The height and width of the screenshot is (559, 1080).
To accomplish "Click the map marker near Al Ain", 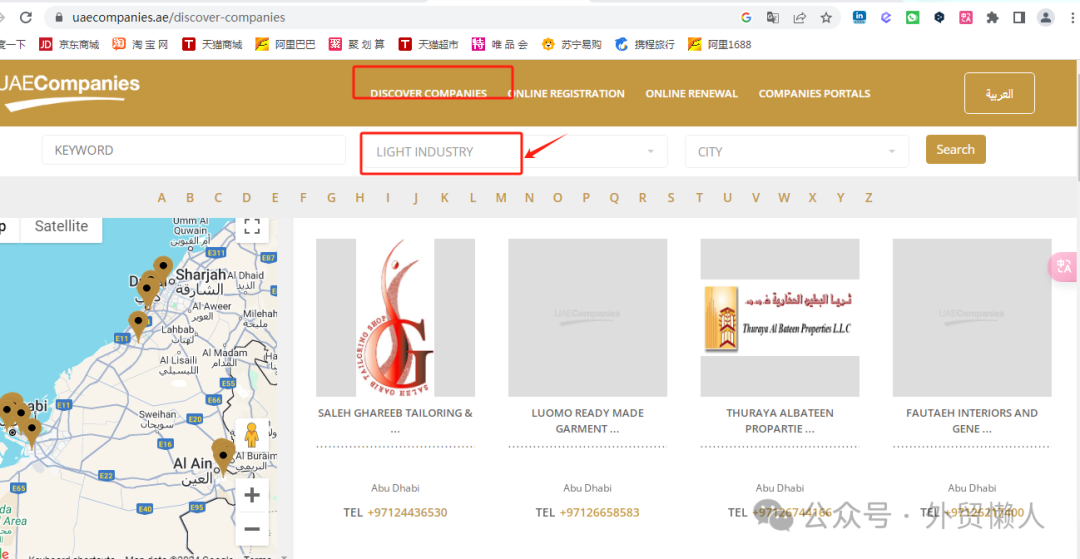I will (222, 458).
